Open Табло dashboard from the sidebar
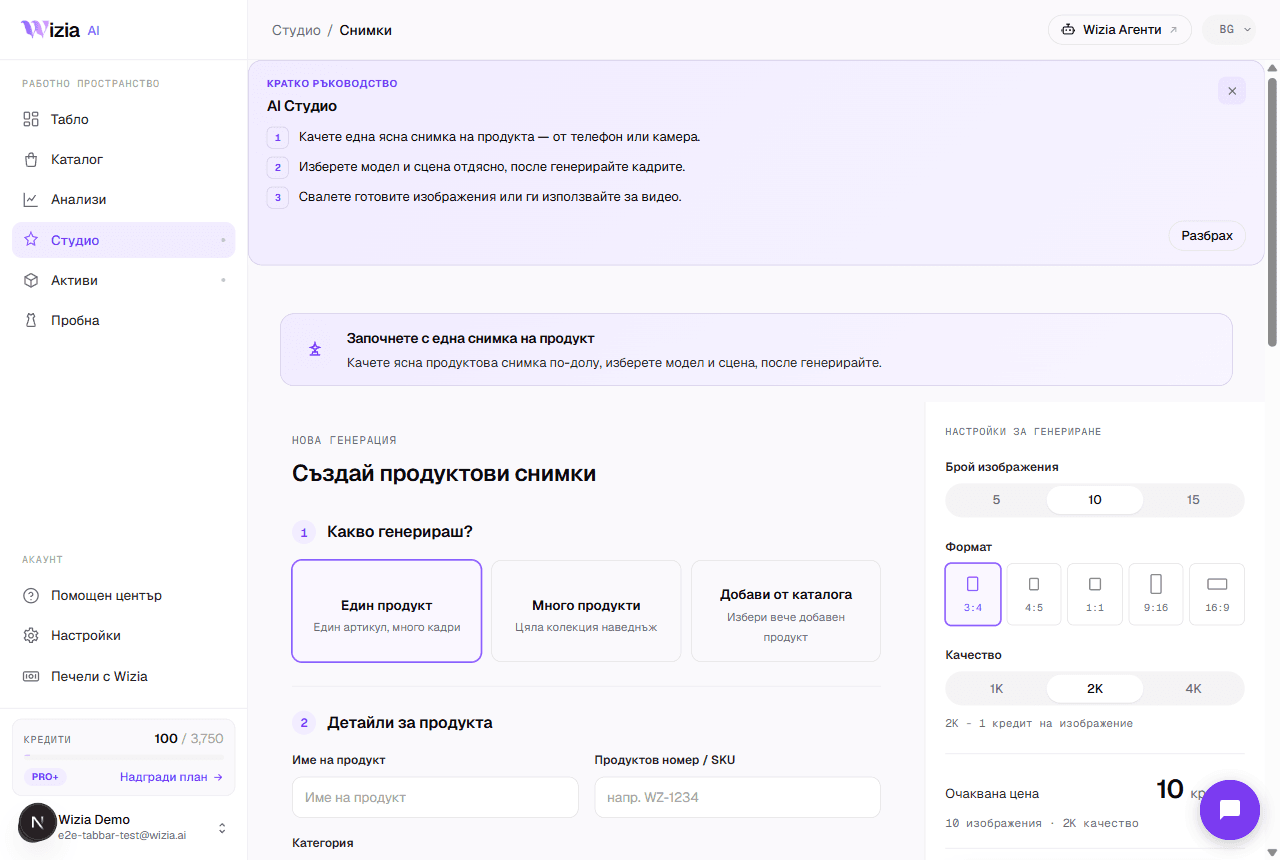 123,119
